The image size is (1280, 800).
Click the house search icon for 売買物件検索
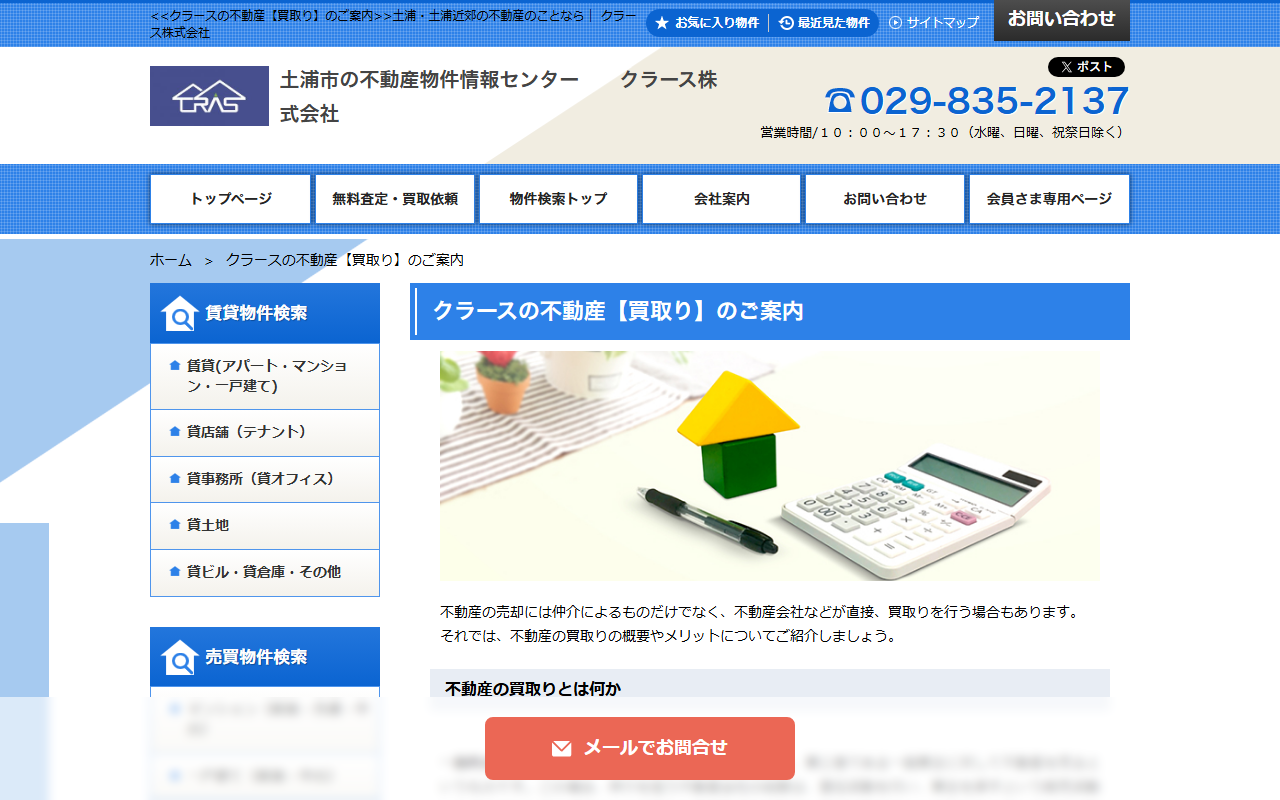[180, 657]
